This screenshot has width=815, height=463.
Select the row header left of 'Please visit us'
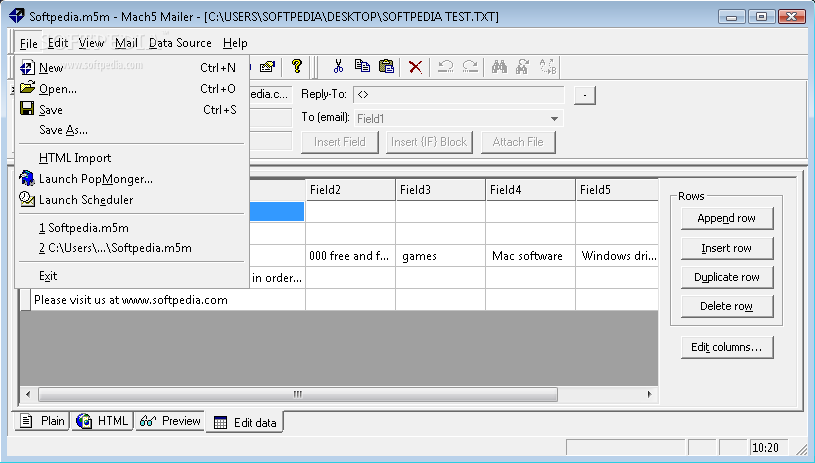point(25,300)
